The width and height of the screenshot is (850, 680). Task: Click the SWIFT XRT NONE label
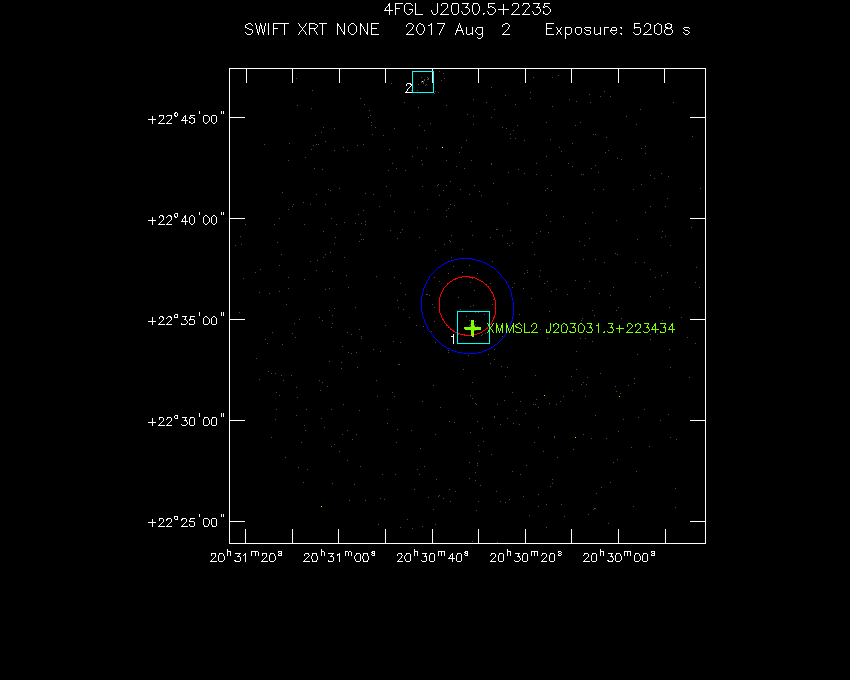click(312, 29)
